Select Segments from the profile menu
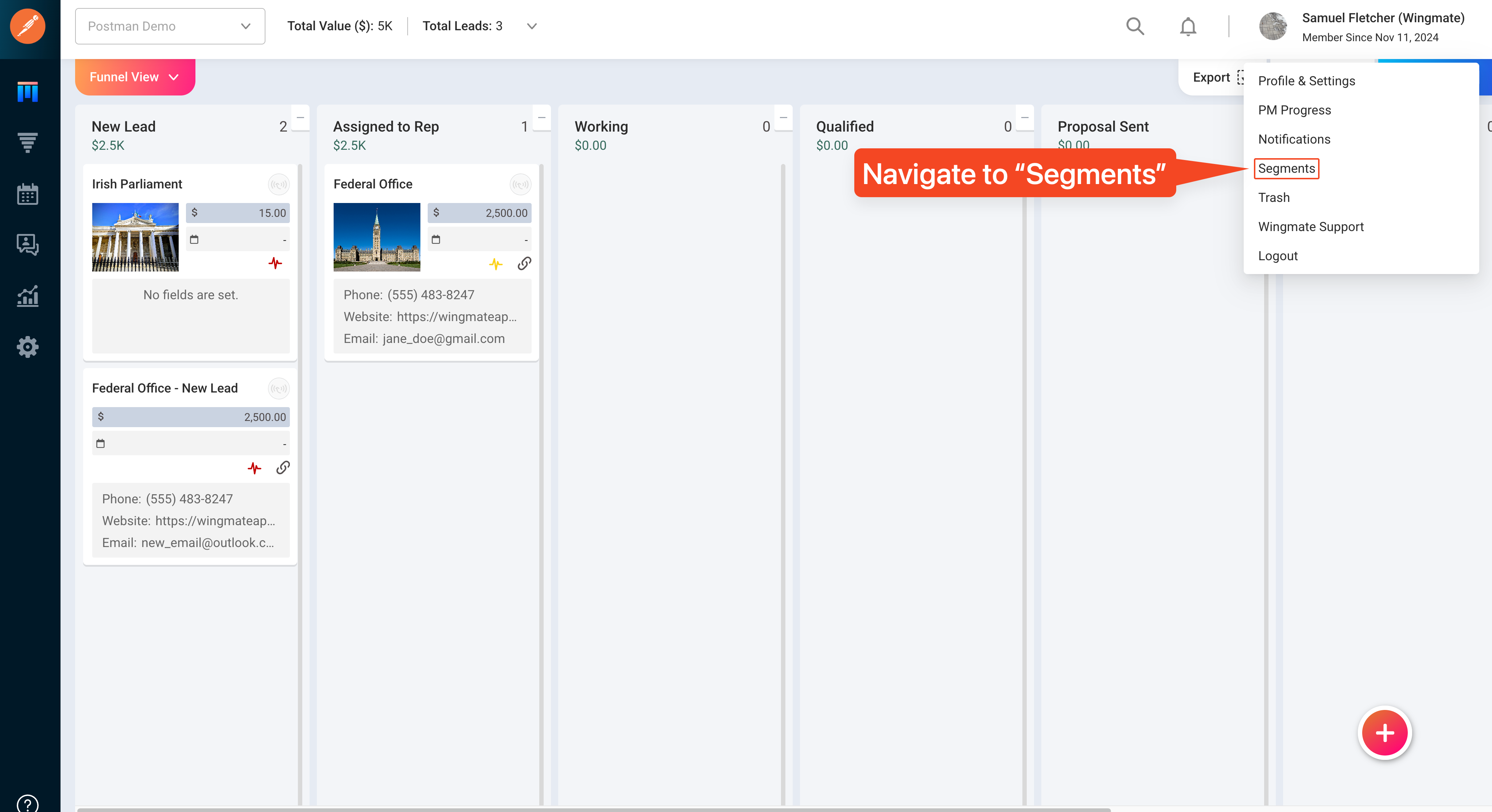This screenshot has width=1492, height=812. (x=1286, y=168)
